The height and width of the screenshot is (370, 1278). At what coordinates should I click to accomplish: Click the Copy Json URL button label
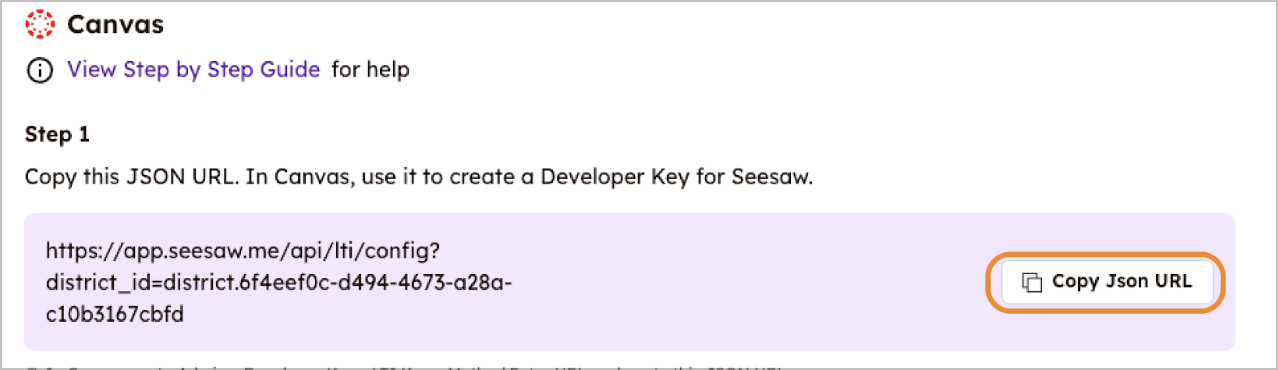[1122, 282]
